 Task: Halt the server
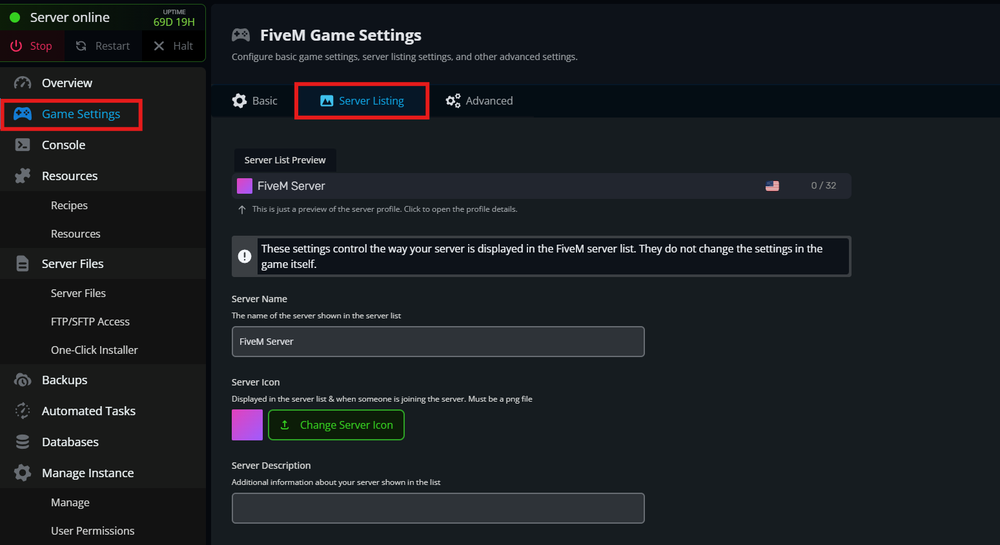[173, 46]
